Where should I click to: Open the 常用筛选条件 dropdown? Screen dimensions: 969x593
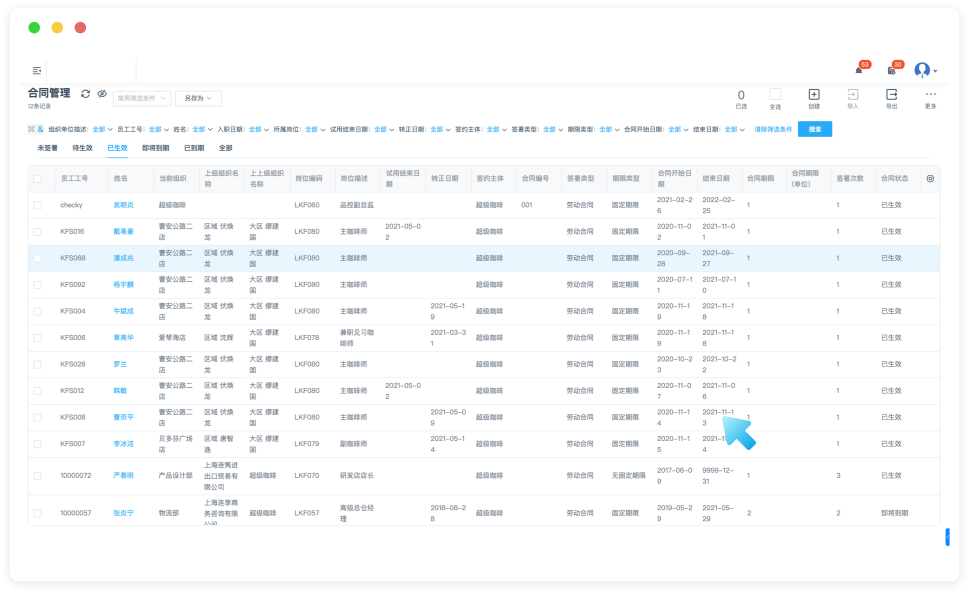[141, 99]
